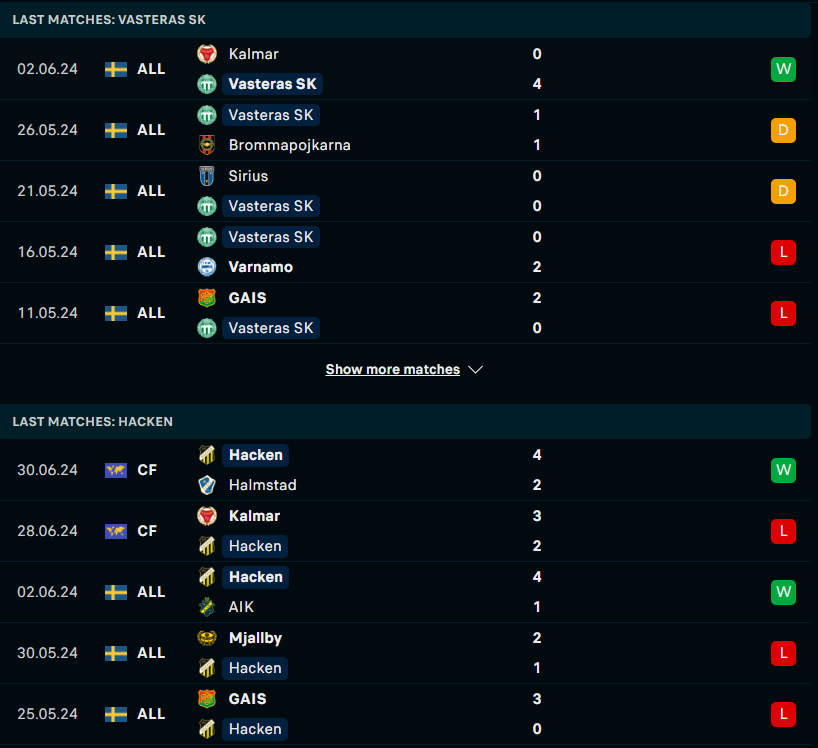Click GAIS crest in the 11.05.24 match
This screenshot has width=818, height=748.
click(207, 298)
